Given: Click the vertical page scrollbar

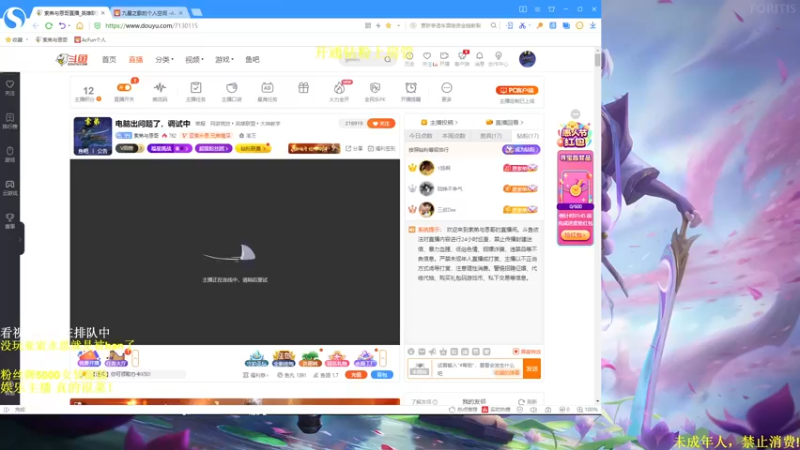Looking at the screenshot, I should (x=597, y=60).
